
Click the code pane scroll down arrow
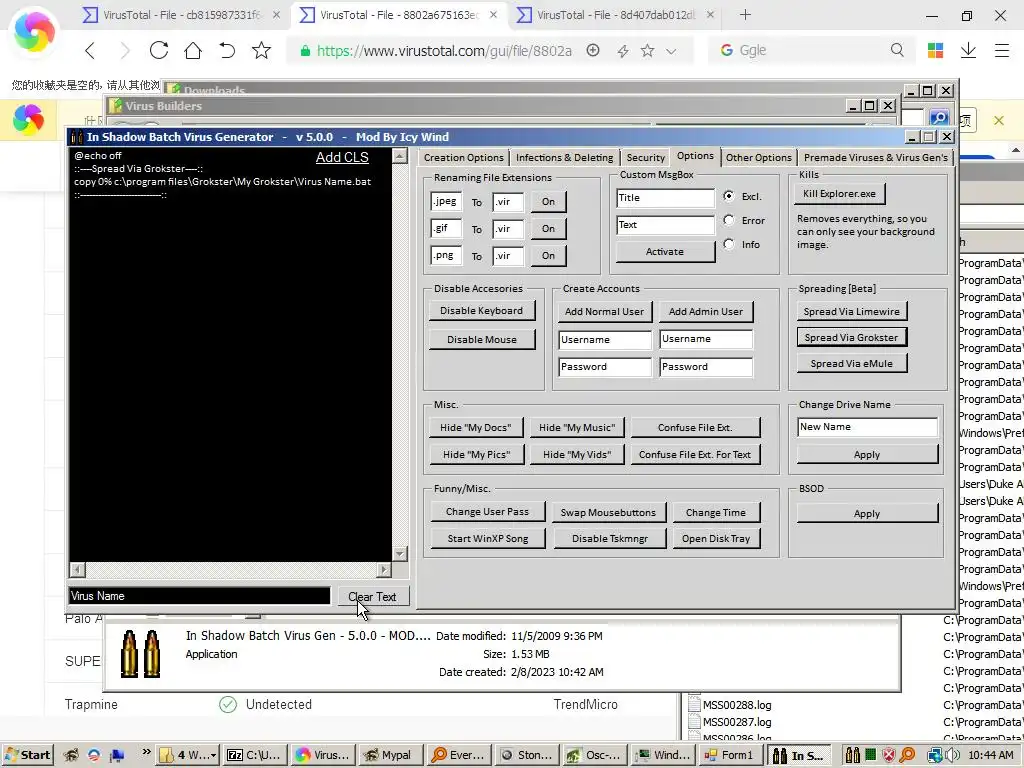click(x=400, y=554)
